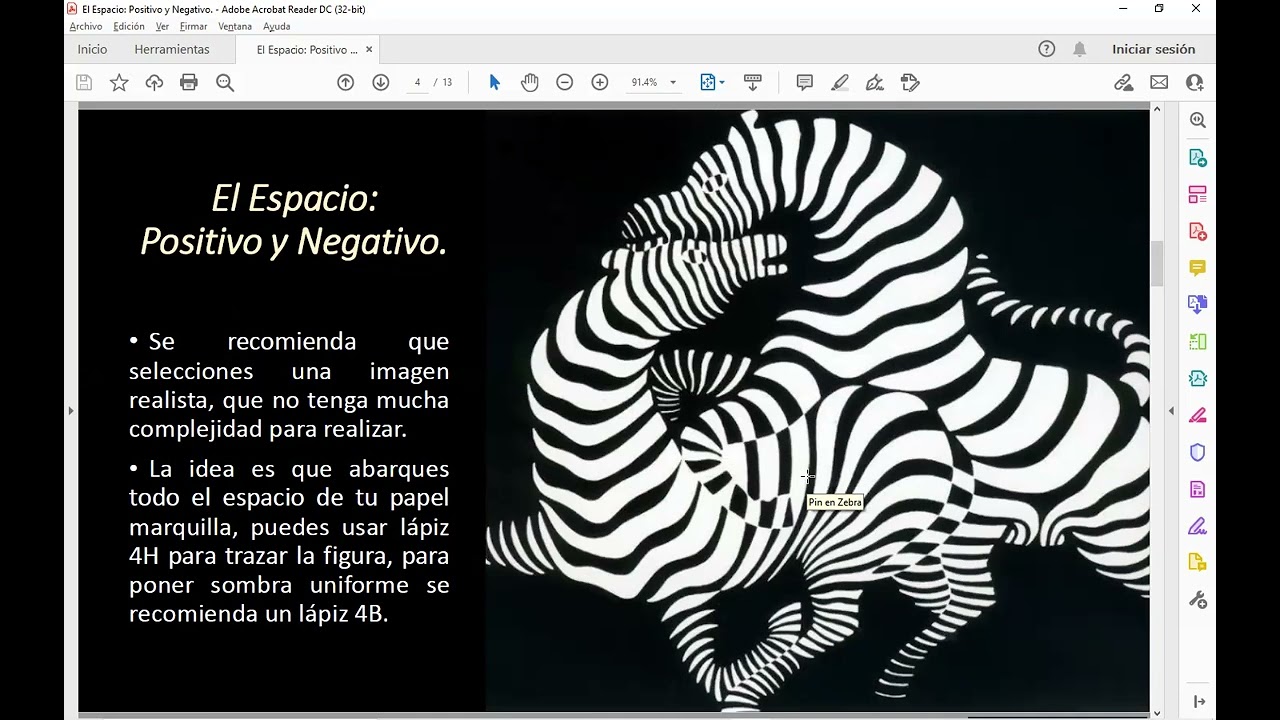Open Combine files tool in sidebar
Viewport: 1280px width, 720px height.
click(x=1197, y=304)
